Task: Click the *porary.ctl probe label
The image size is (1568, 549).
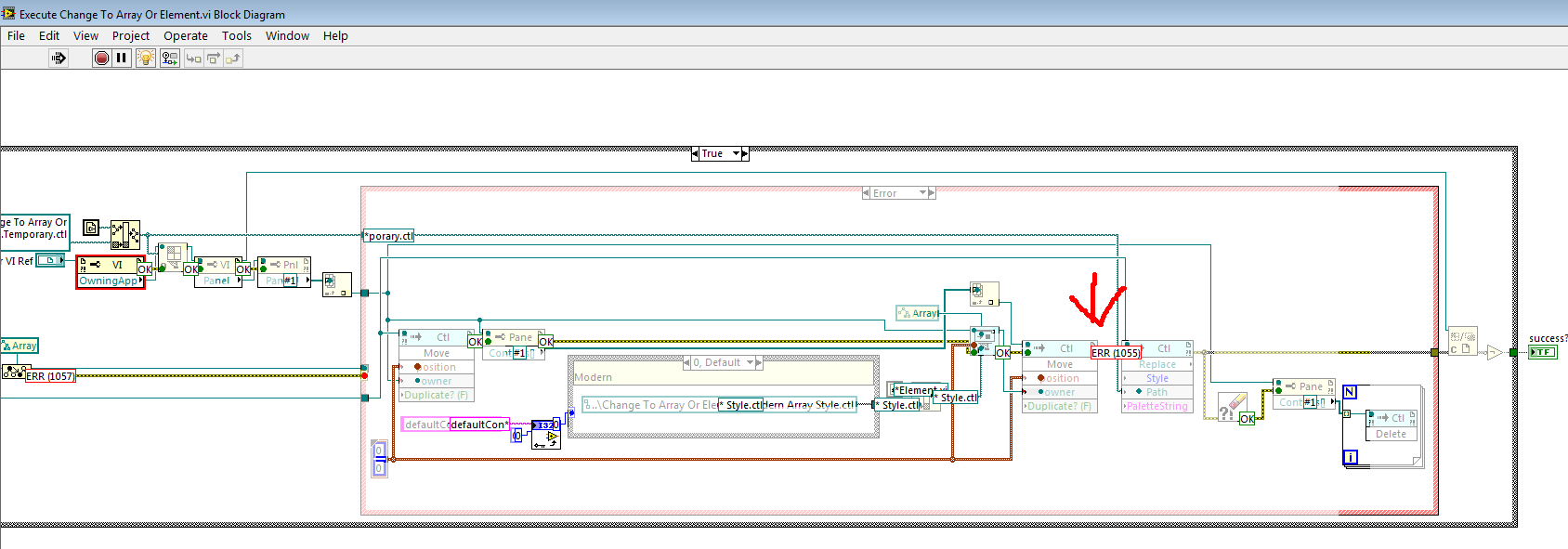Action: (x=388, y=236)
